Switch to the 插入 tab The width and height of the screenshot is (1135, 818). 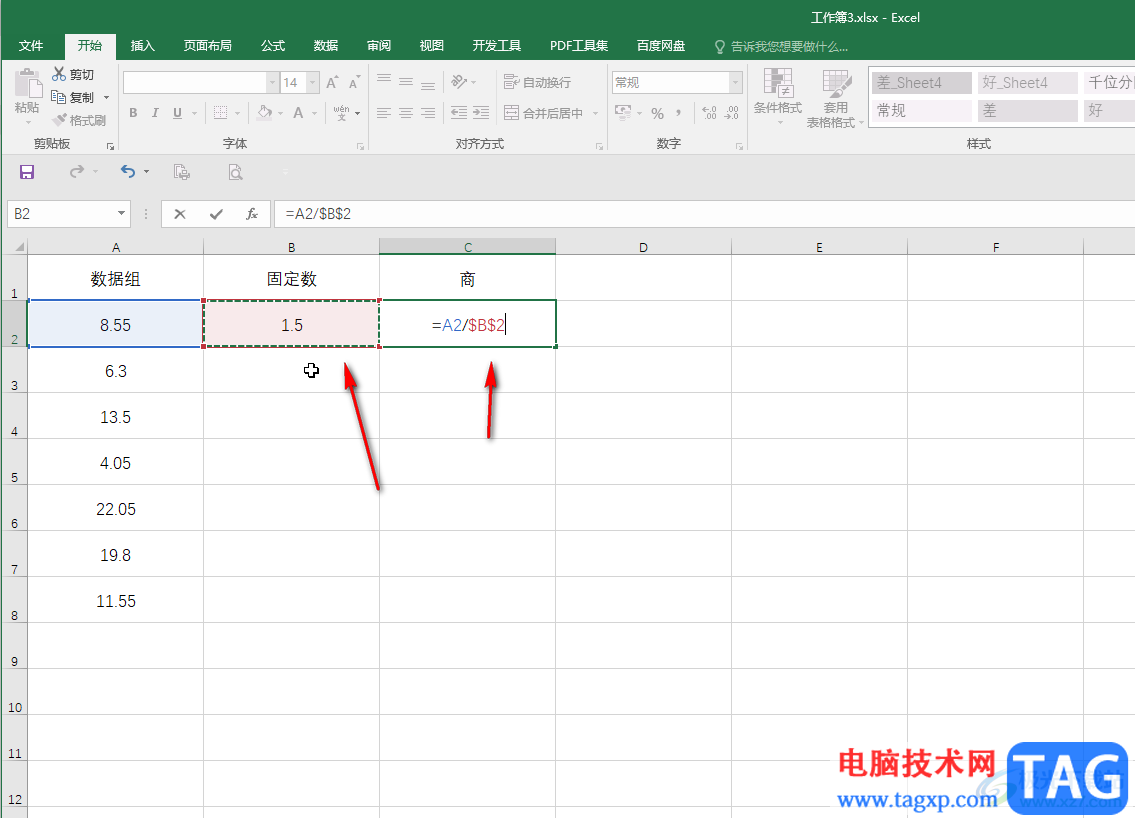coord(143,46)
